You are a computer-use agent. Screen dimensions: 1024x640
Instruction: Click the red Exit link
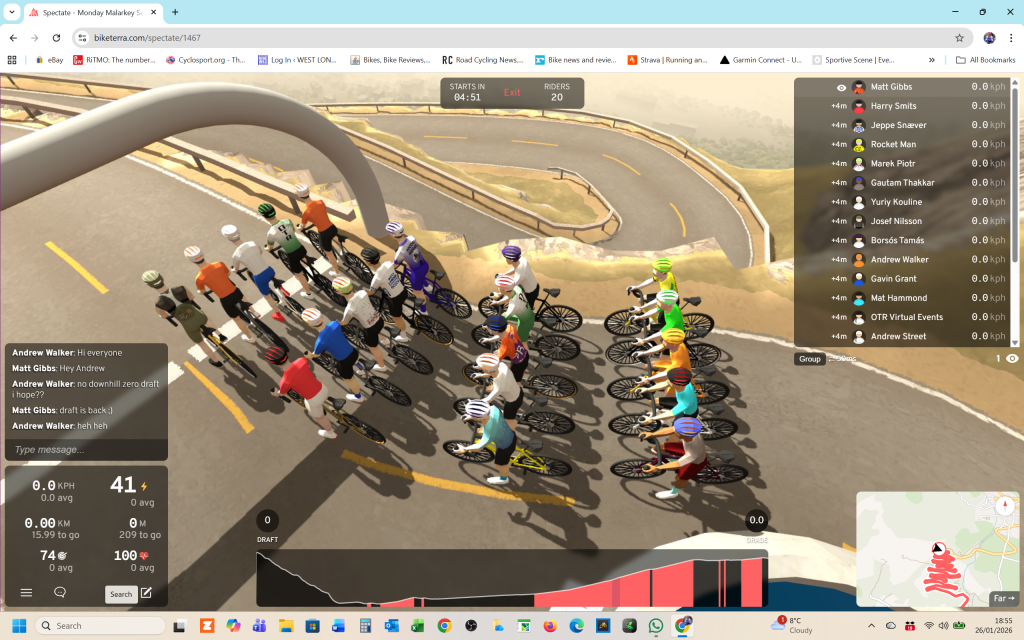click(x=512, y=93)
